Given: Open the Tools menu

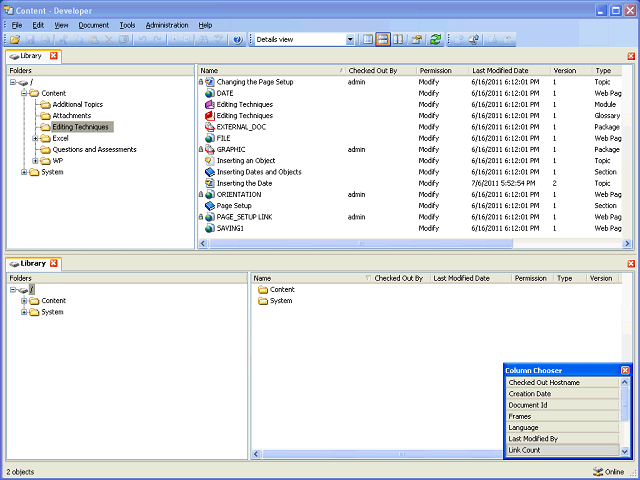Looking at the screenshot, I should pyautogui.click(x=127, y=25).
